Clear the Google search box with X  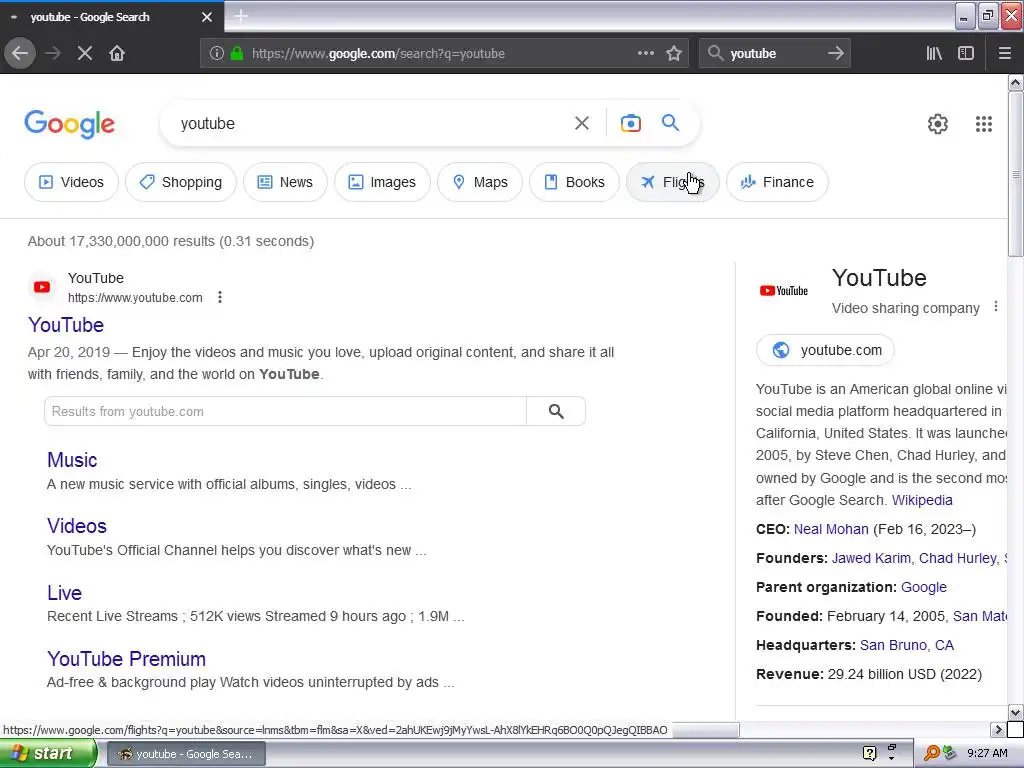coord(582,123)
